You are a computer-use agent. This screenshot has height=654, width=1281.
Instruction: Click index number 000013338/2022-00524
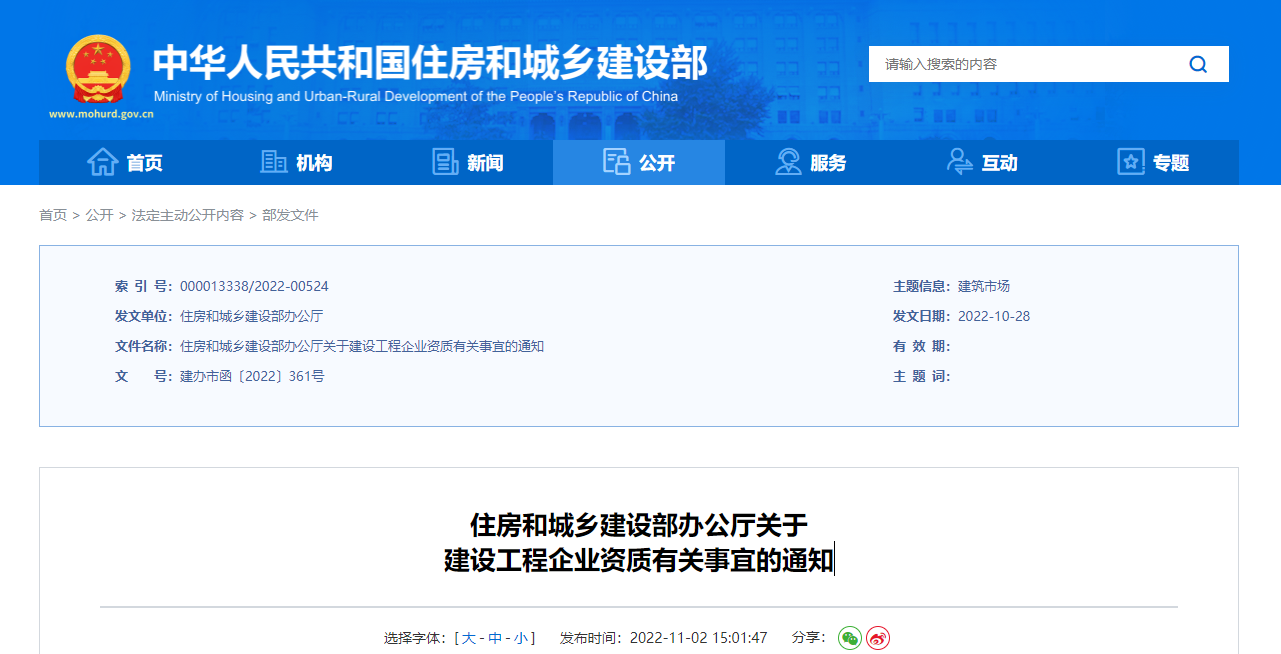point(254,286)
